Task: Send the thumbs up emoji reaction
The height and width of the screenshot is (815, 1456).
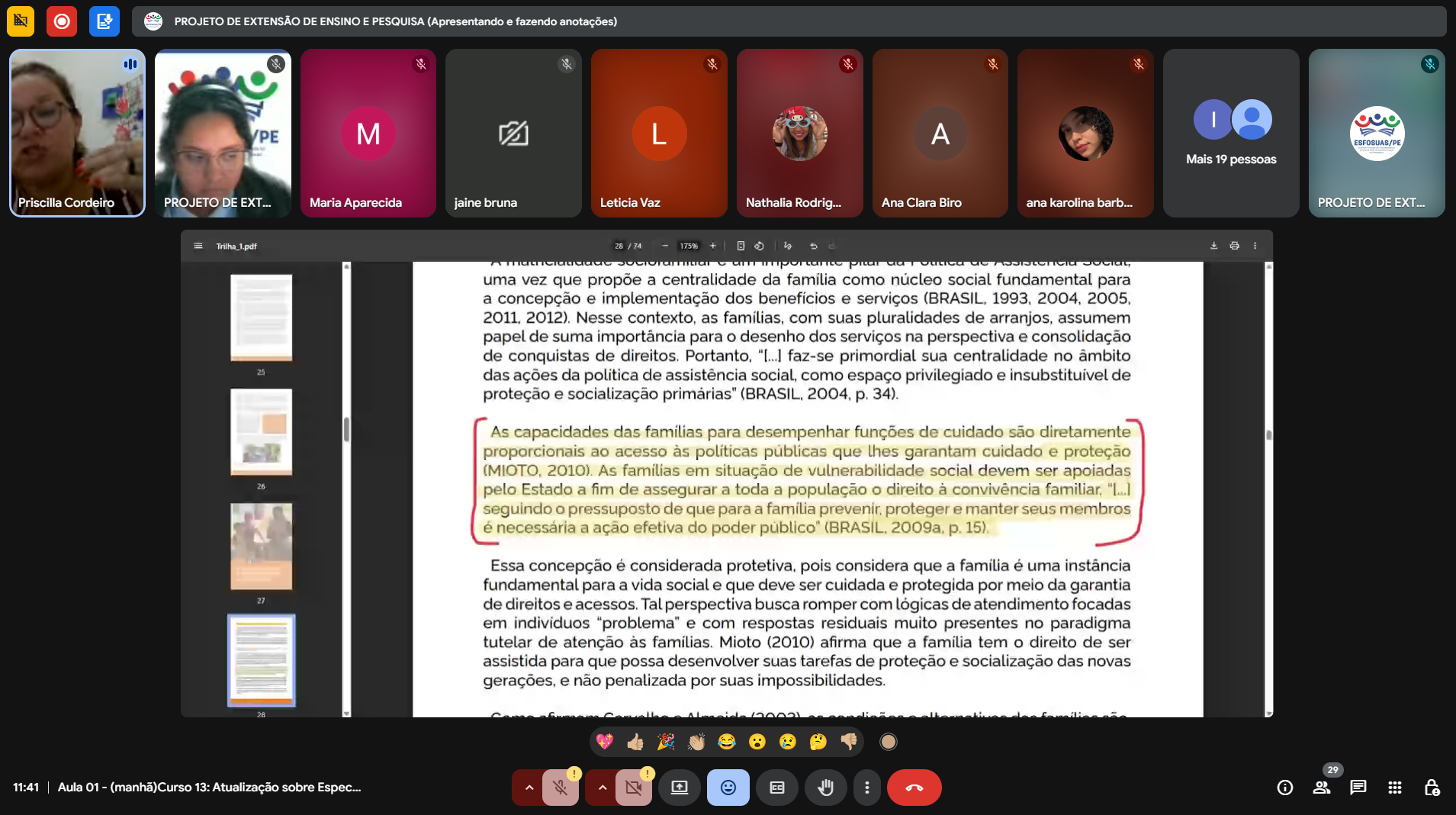Action: 635,742
